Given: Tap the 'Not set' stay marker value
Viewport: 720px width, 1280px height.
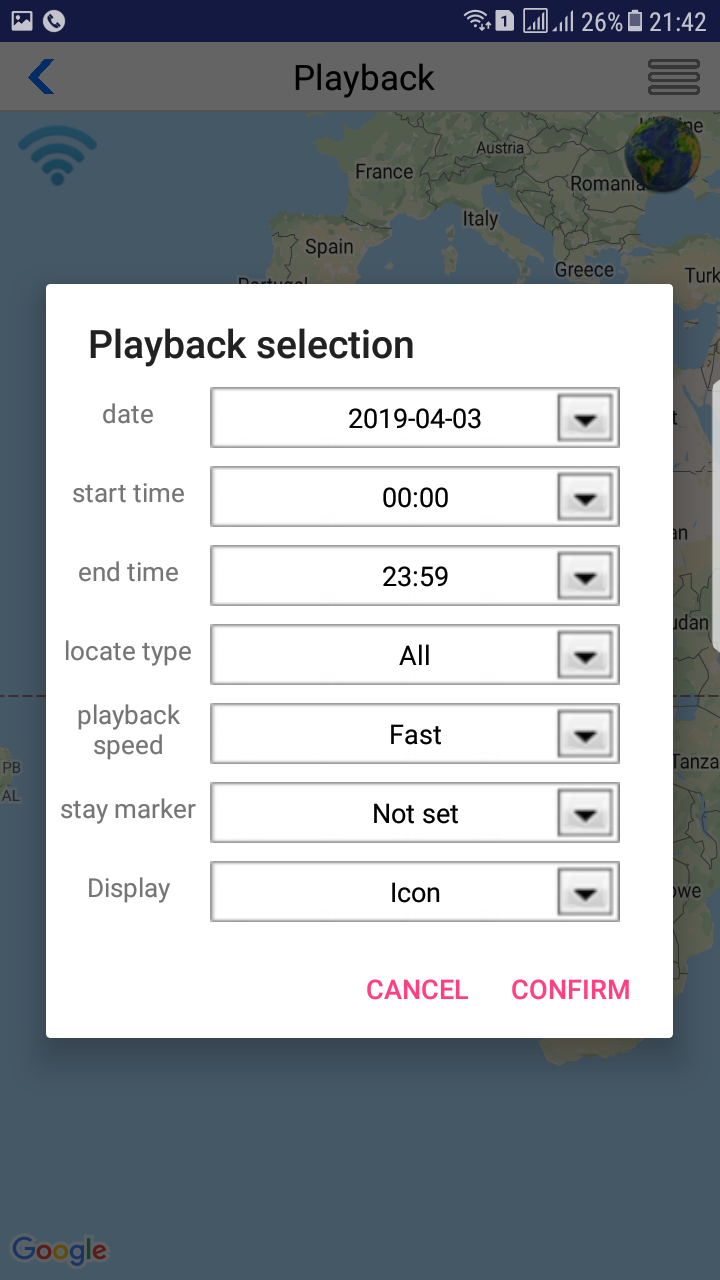Looking at the screenshot, I should [414, 813].
